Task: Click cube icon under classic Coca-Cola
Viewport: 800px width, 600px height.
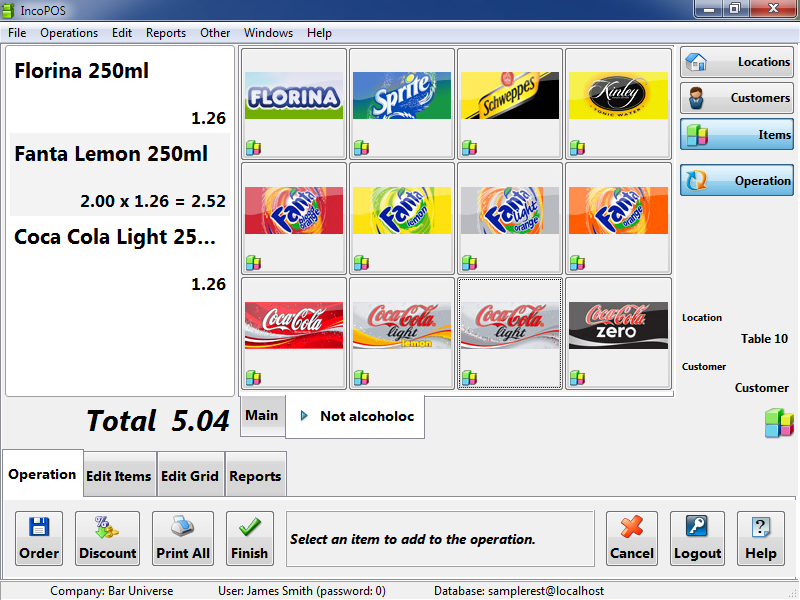Action: click(254, 378)
